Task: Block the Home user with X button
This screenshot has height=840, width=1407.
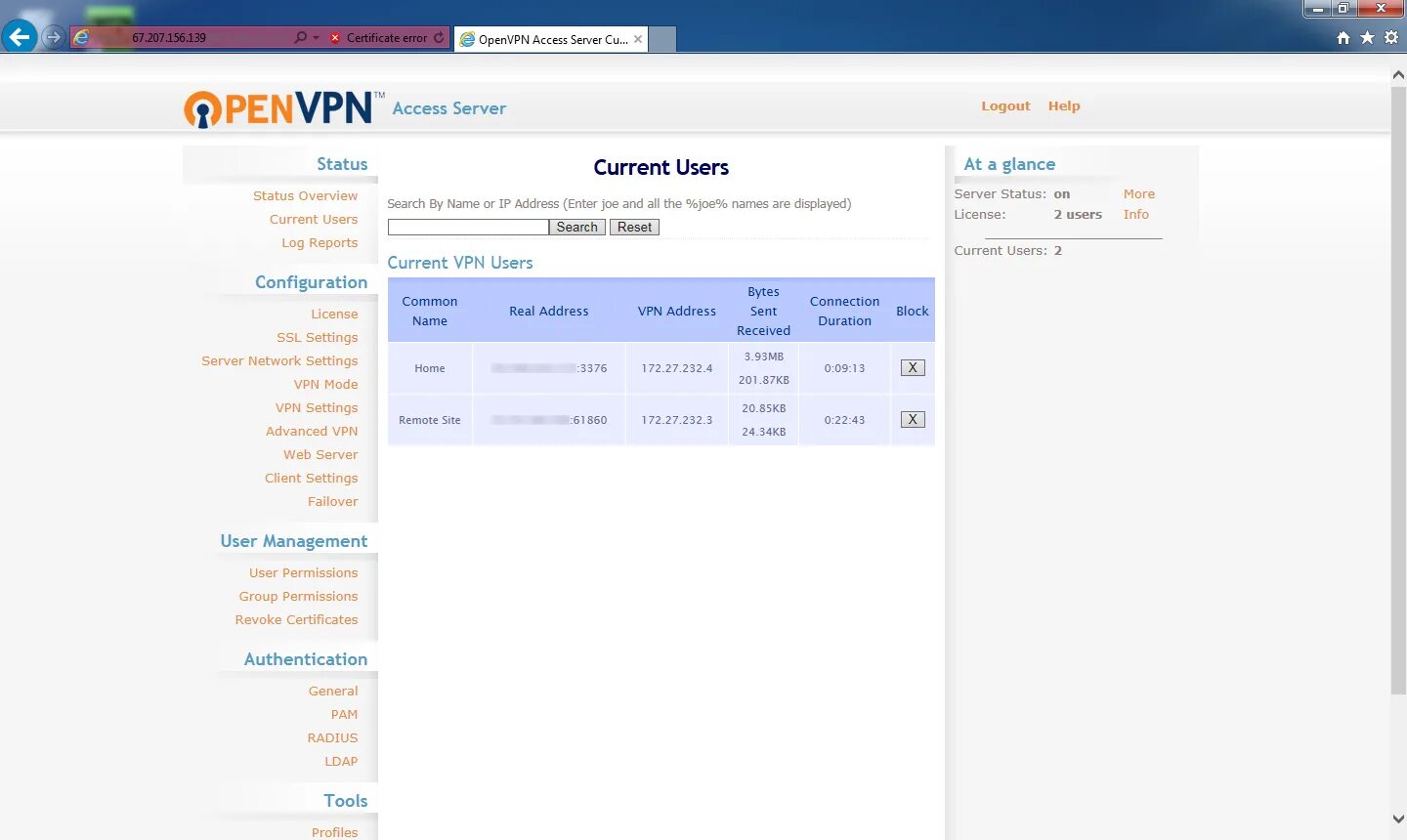Action: pyautogui.click(x=913, y=367)
